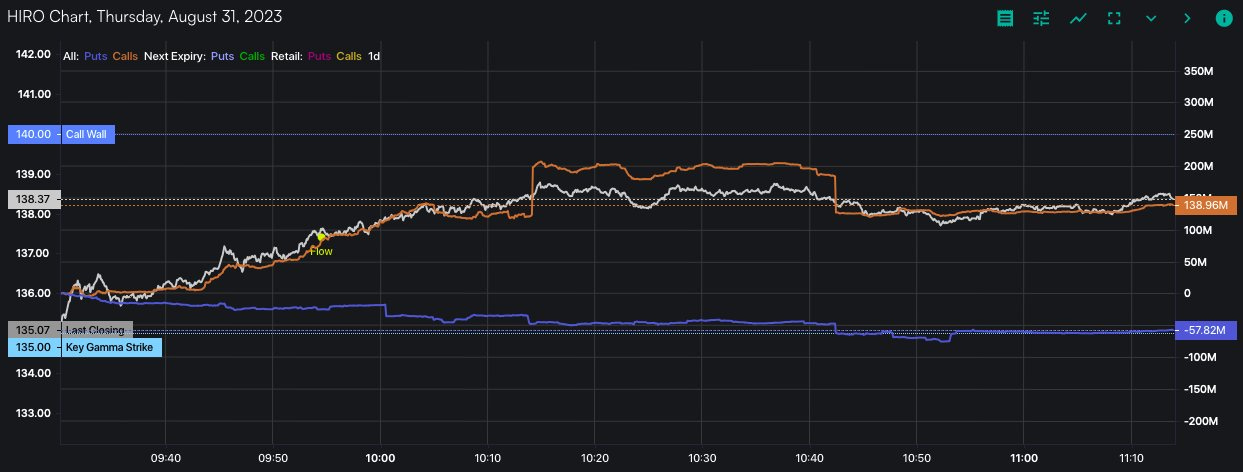The image size is (1243, 472).
Task: Click the yellow Flow marker dot
Action: (321, 237)
